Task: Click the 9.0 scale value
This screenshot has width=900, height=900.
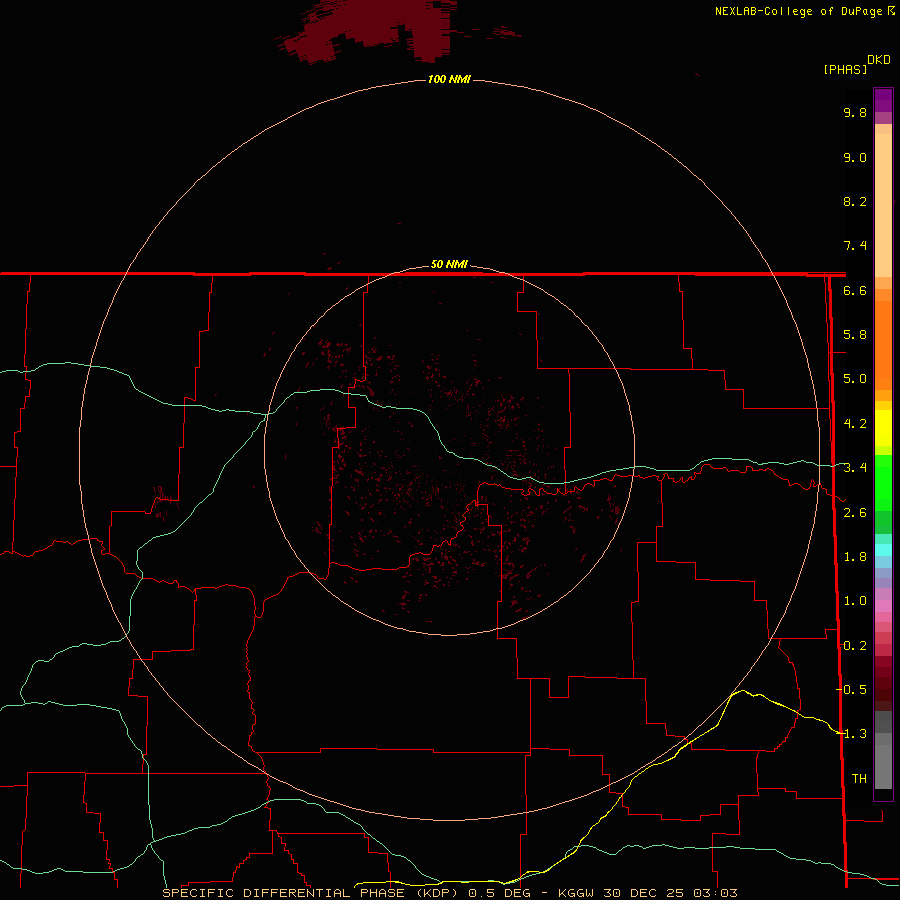Action: tap(855, 157)
